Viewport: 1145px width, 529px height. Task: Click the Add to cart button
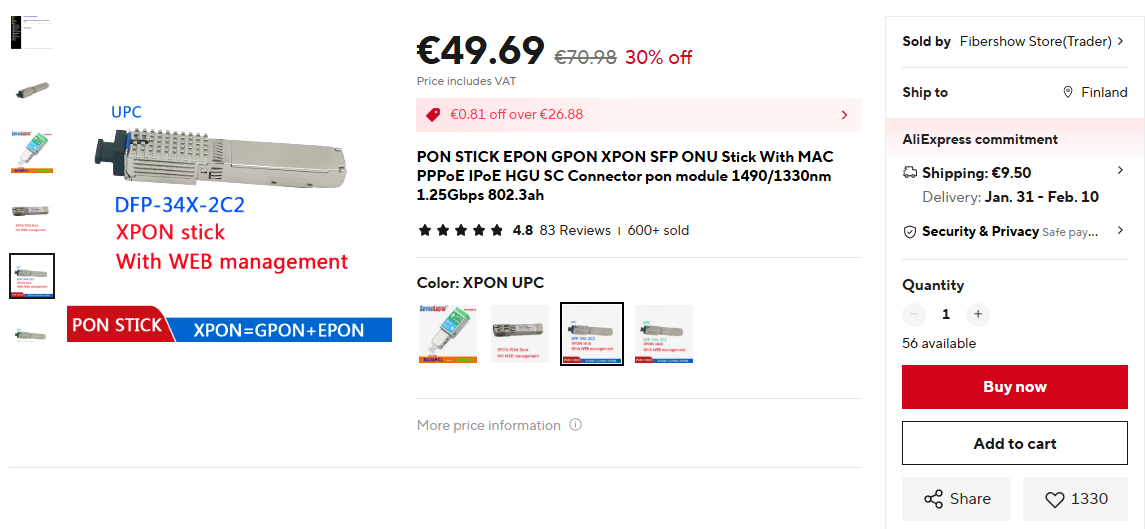tap(1015, 444)
